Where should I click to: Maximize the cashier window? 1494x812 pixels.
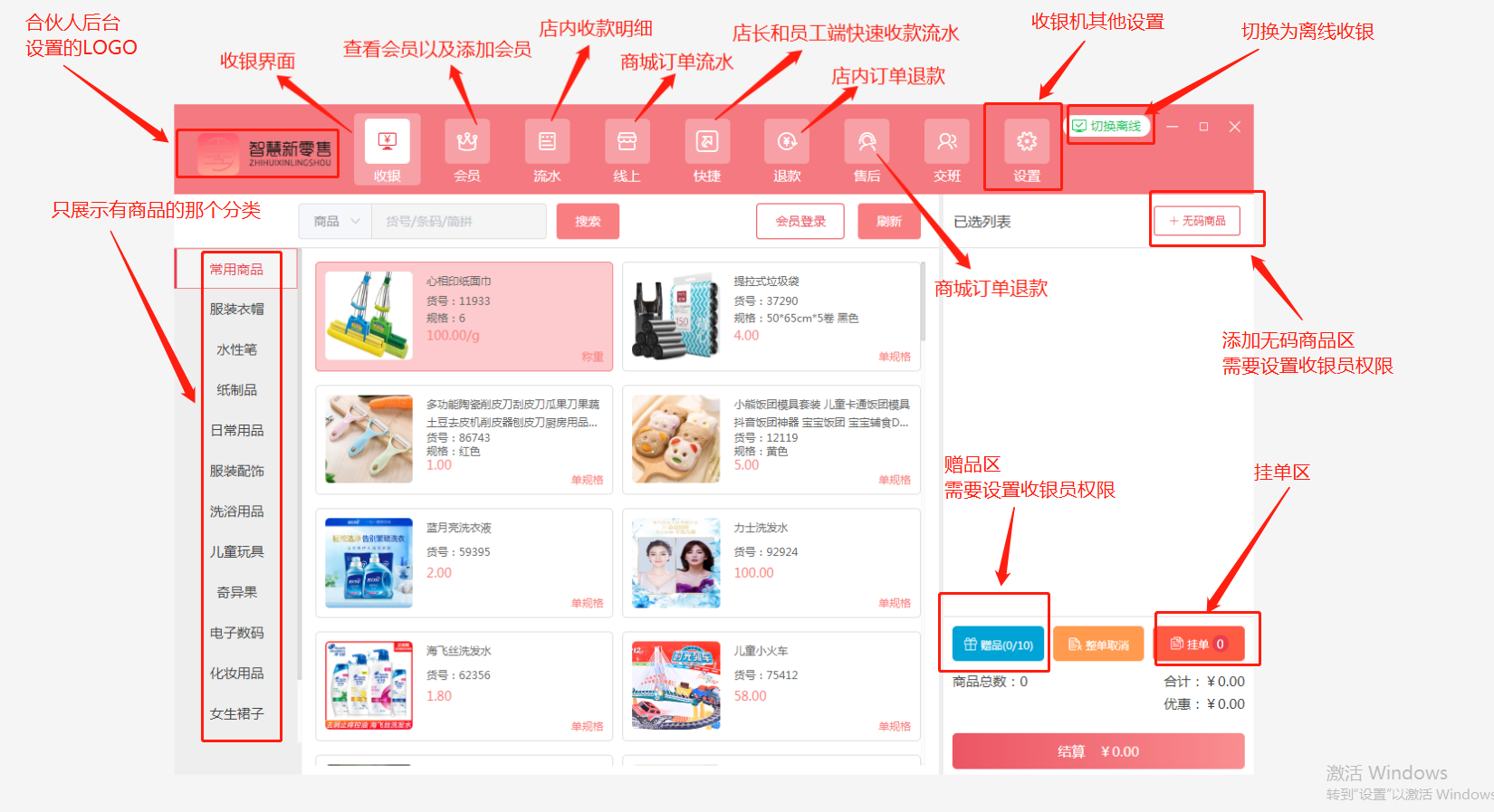point(1203,127)
